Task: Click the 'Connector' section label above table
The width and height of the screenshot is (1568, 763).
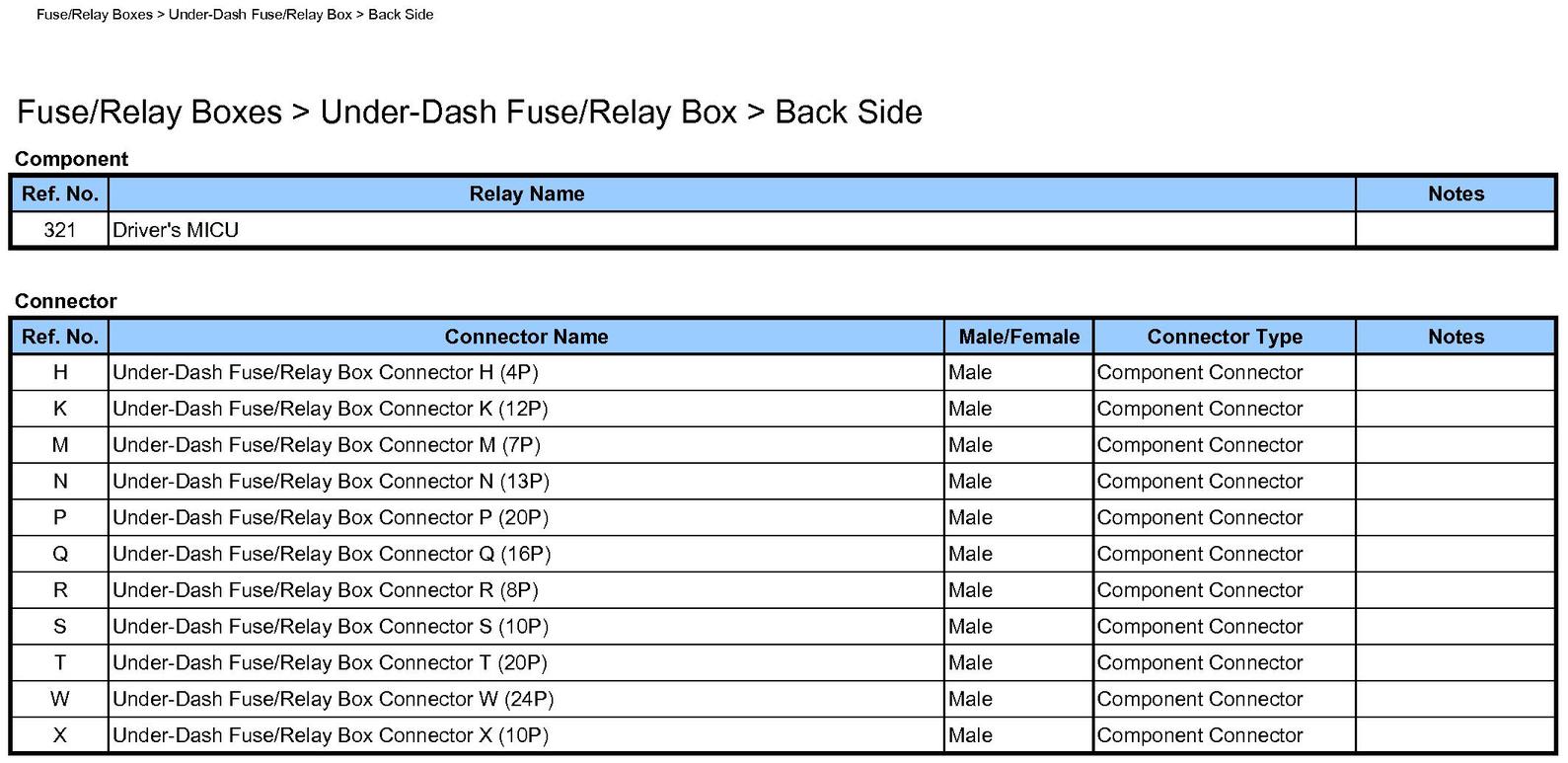Action: [x=65, y=301]
